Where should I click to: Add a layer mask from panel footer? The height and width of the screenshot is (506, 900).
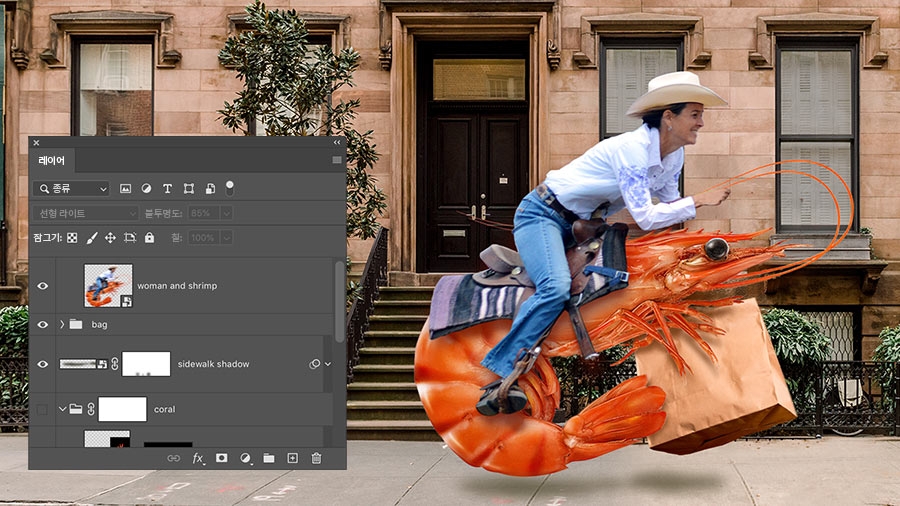pos(221,458)
